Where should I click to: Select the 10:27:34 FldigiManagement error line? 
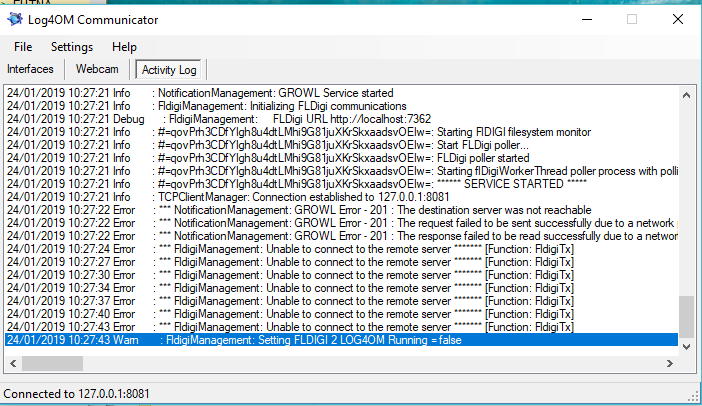coord(342,288)
